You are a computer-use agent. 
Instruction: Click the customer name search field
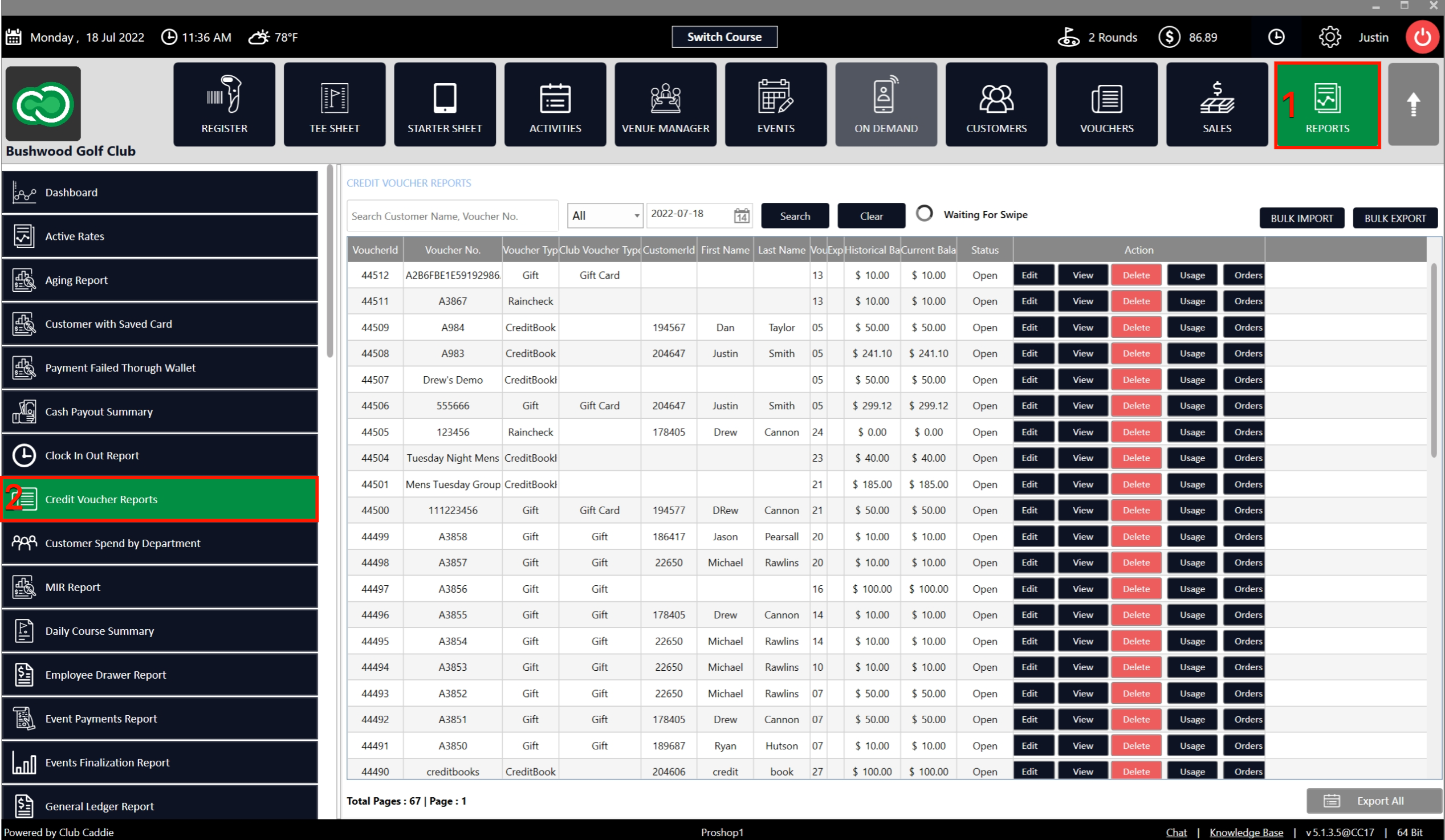coord(452,216)
